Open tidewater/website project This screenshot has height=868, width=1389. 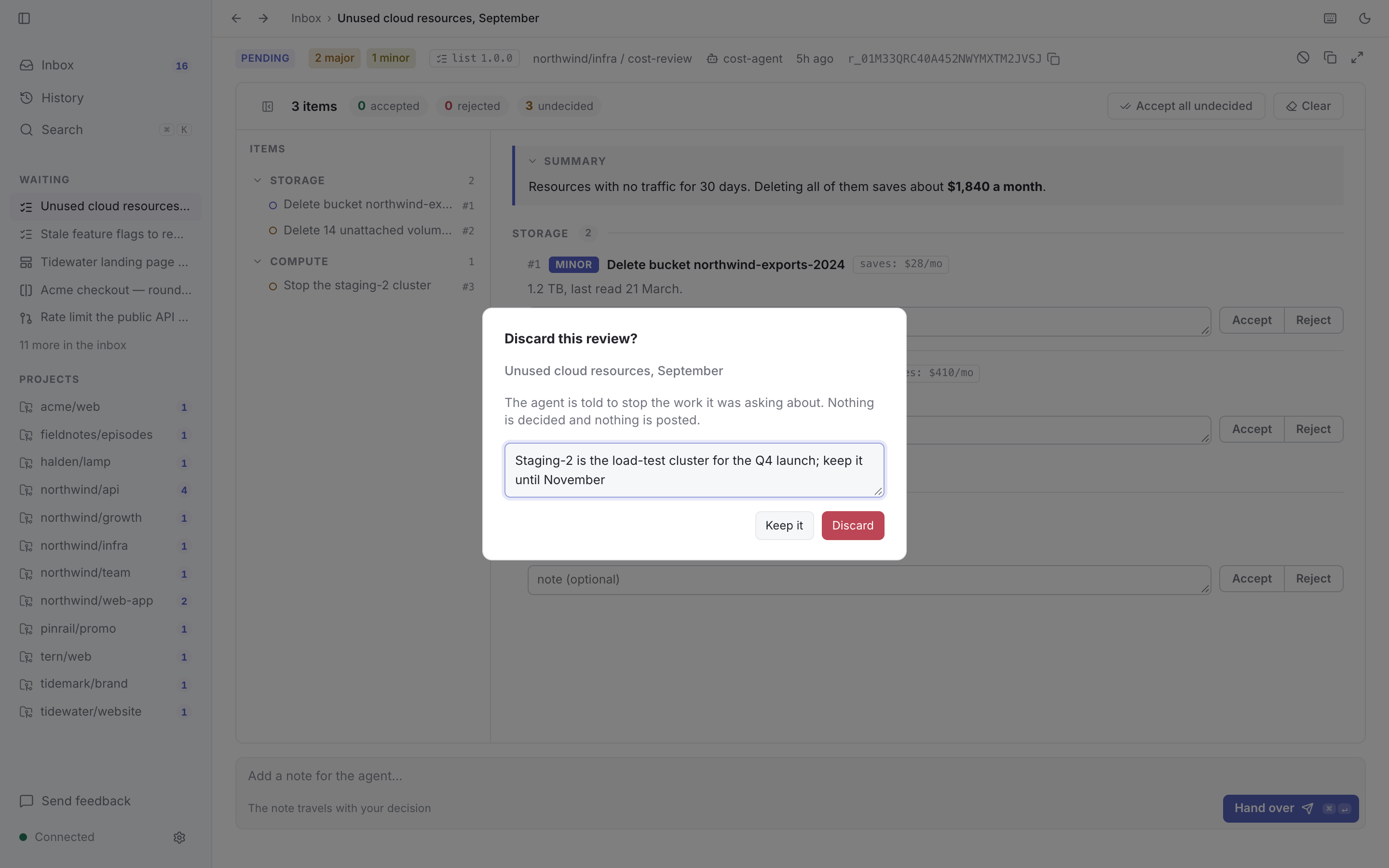(106, 711)
